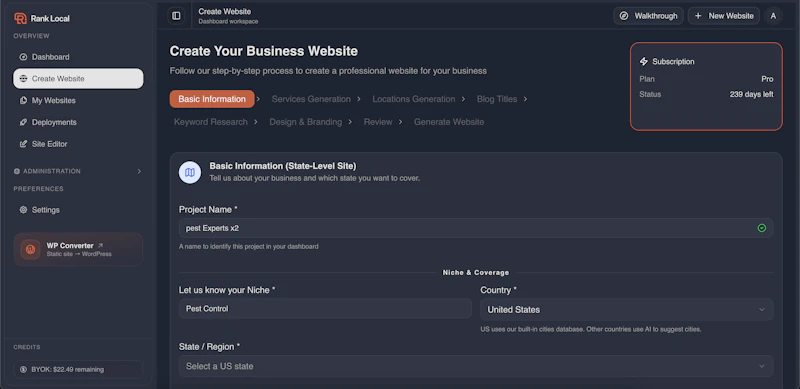The width and height of the screenshot is (800, 389).
Task: Click the 'Niche & Coverage' section label
Action: (476, 273)
